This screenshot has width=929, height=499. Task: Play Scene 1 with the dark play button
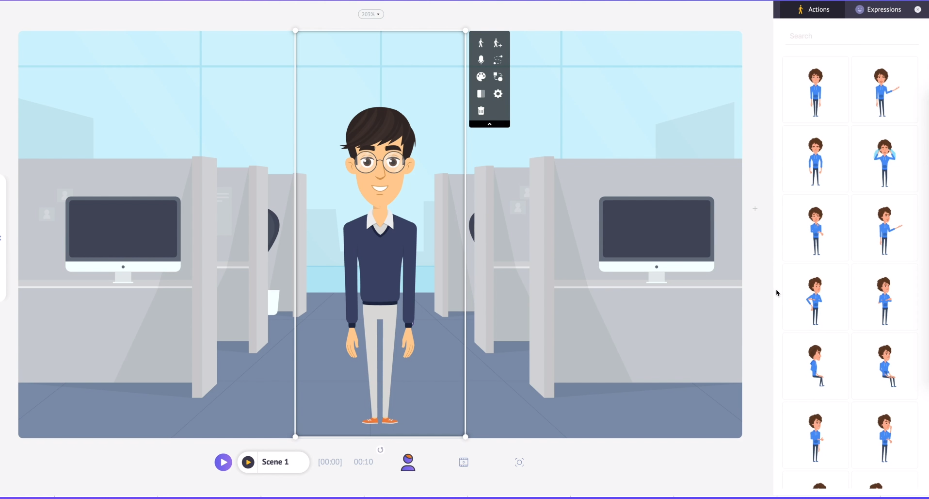[x=248, y=462]
